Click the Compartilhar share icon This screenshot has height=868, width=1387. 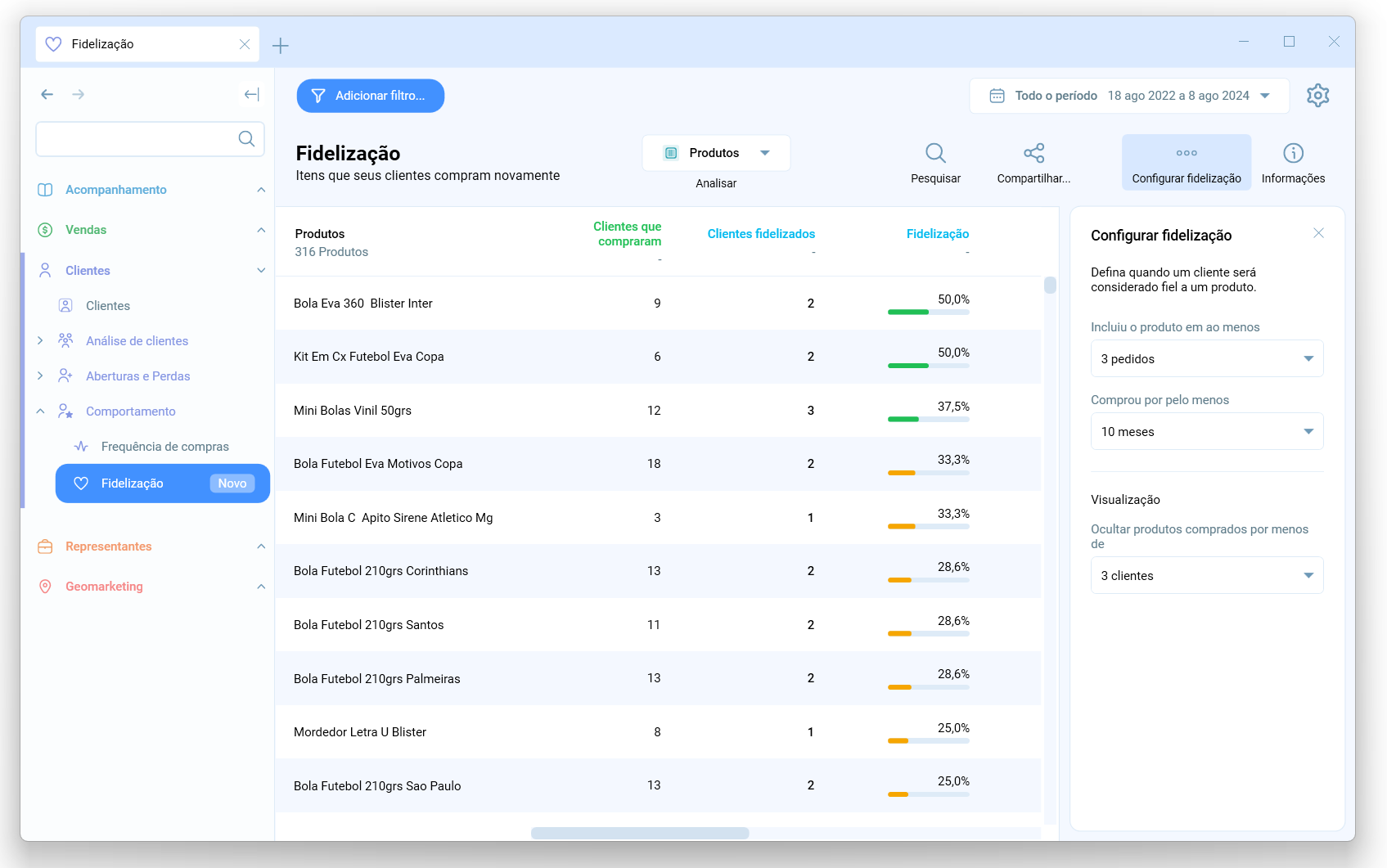pos(1033,153)
